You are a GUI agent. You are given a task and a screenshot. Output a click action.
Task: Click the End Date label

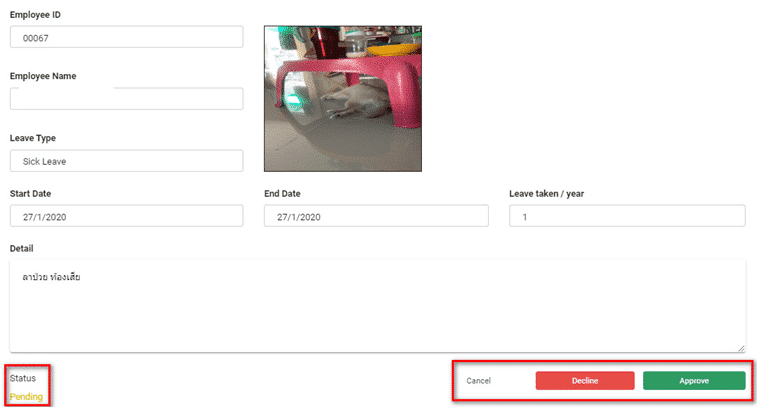point(282,193)
